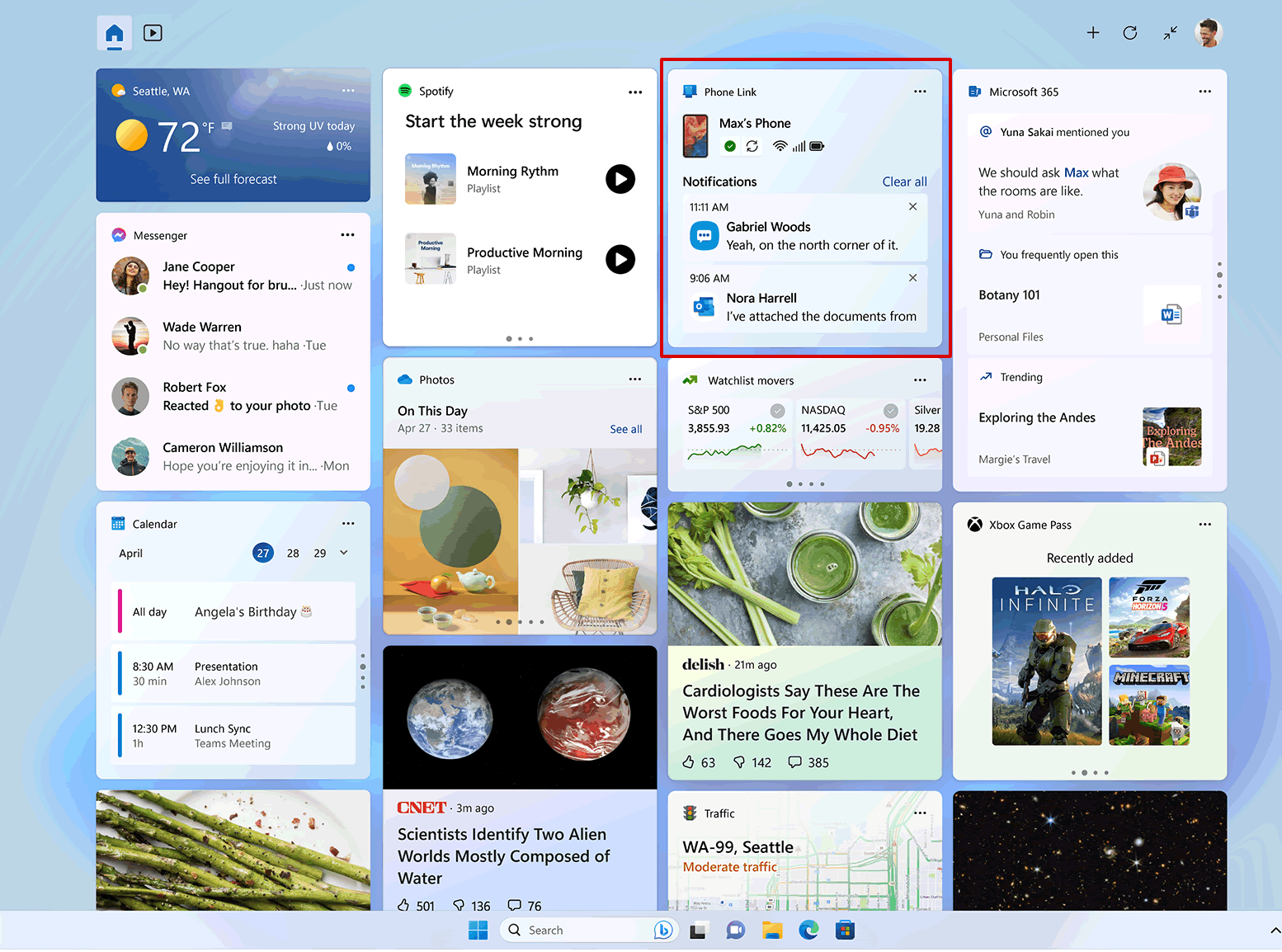The height and width of the screenshot is (952, 1282).
Task: Open the Cardiologists Say headline article
Action: coord(800,713)
